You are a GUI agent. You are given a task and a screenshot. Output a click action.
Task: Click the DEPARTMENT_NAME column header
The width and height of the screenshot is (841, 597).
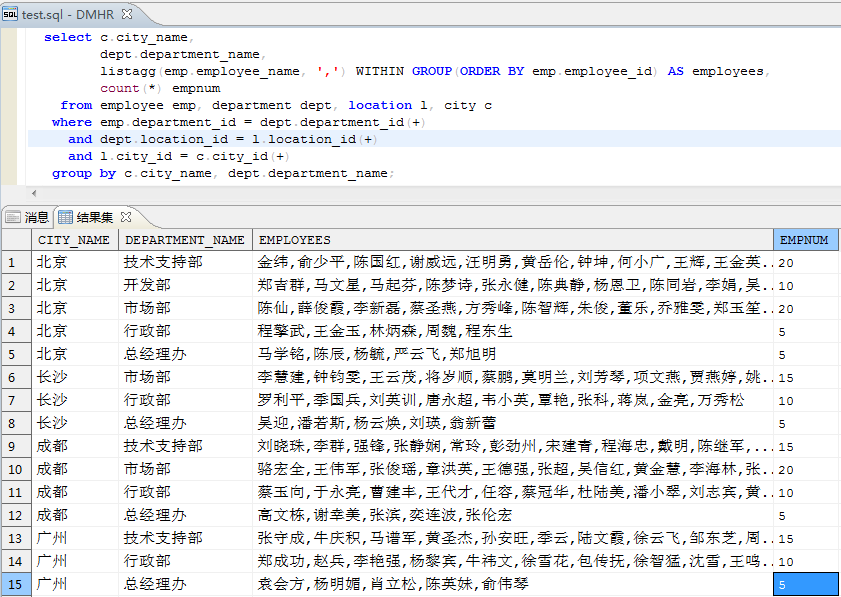(x=184, y=240)
